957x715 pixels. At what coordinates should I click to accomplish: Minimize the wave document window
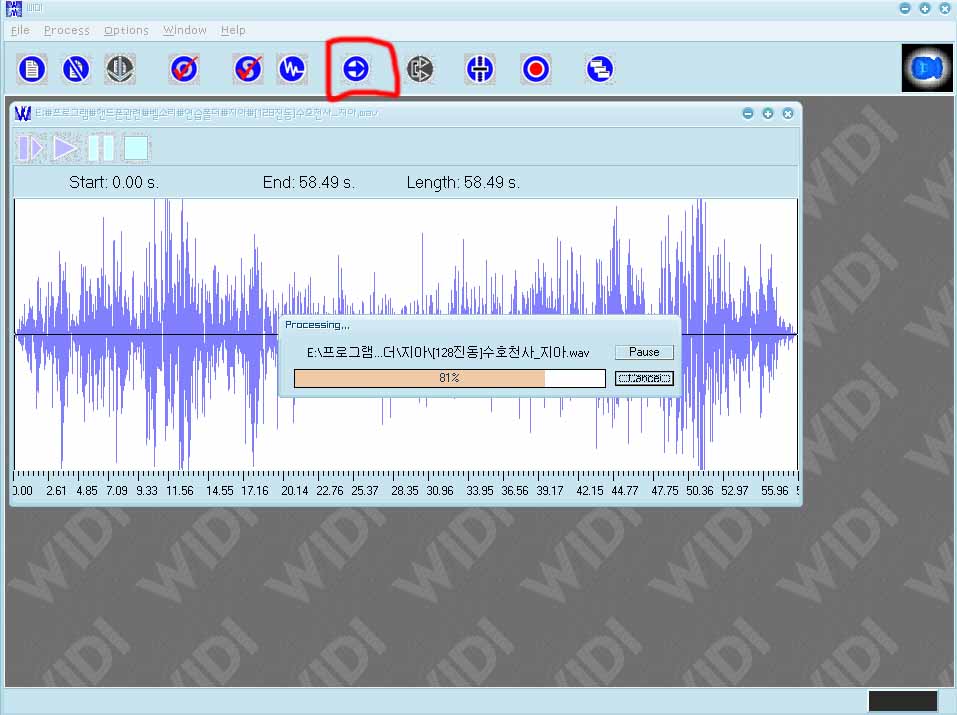tap(748, 114)
